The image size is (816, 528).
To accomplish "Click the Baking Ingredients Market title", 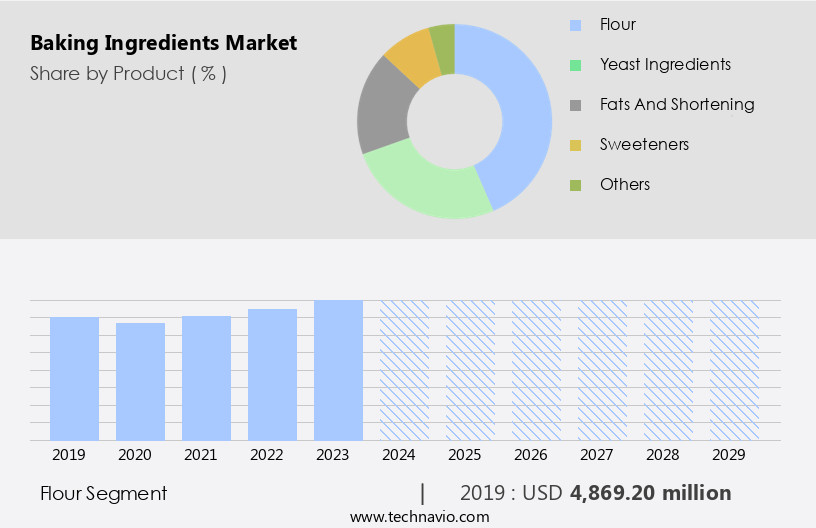I will point(163,44).
